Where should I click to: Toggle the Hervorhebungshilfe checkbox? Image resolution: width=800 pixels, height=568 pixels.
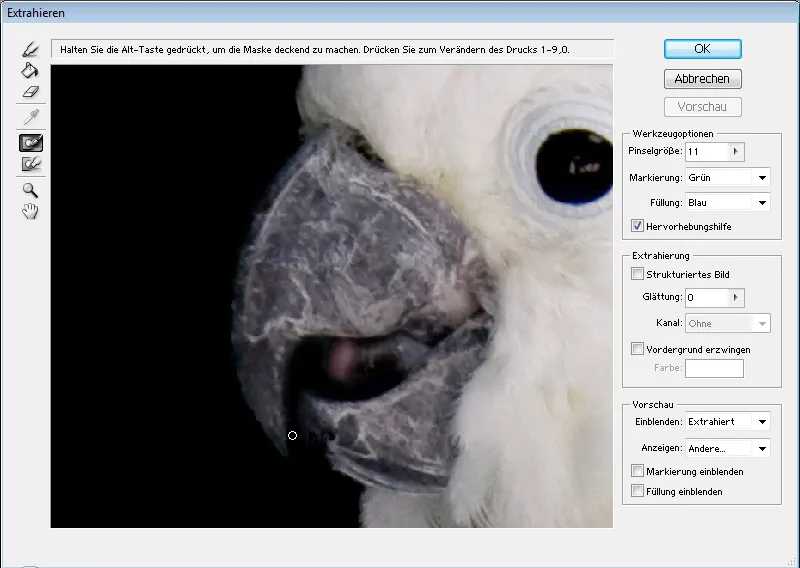pyautogui.click(x=637, y=226)
